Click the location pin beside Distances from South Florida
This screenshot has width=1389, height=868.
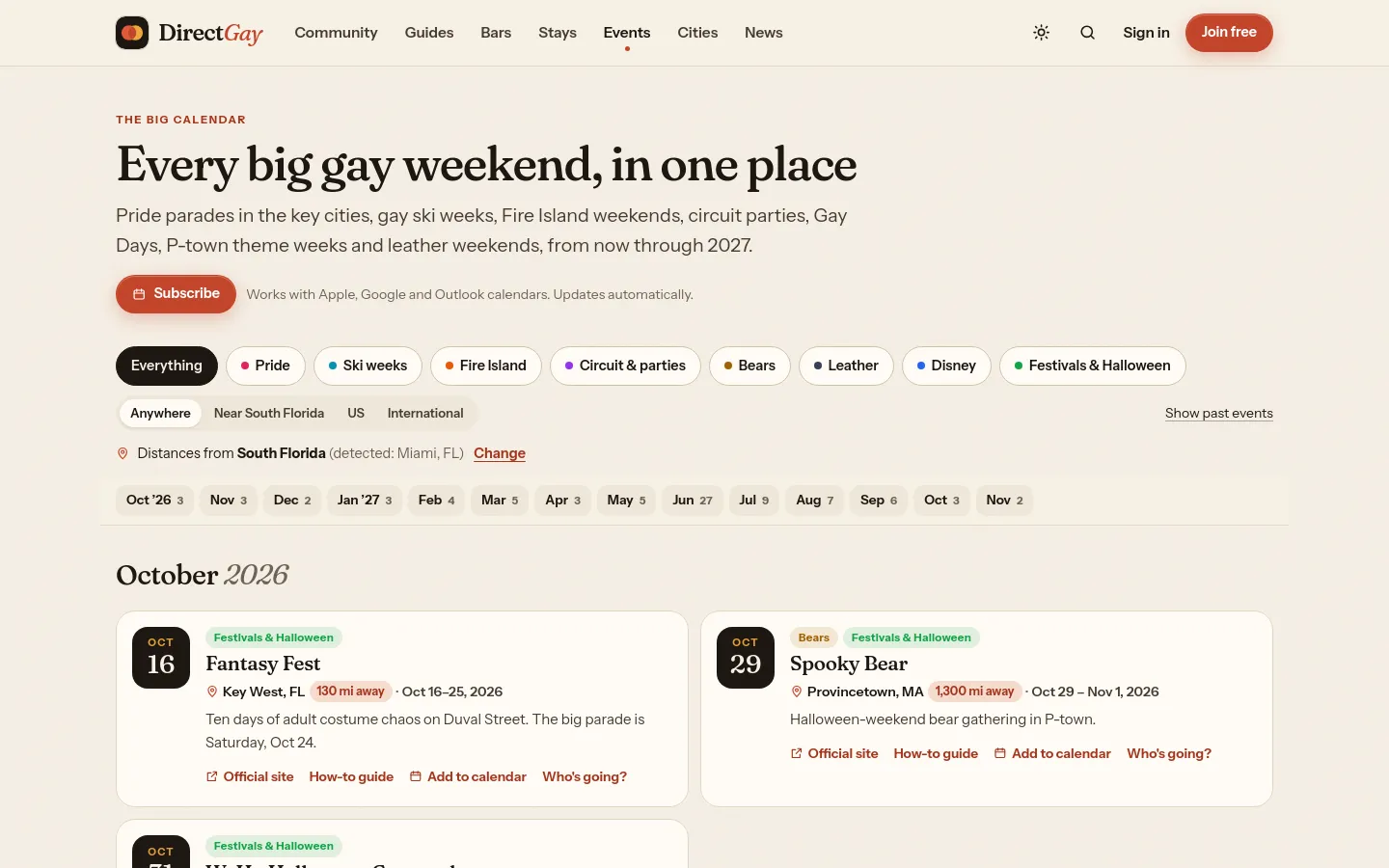(x=123, y=453)
